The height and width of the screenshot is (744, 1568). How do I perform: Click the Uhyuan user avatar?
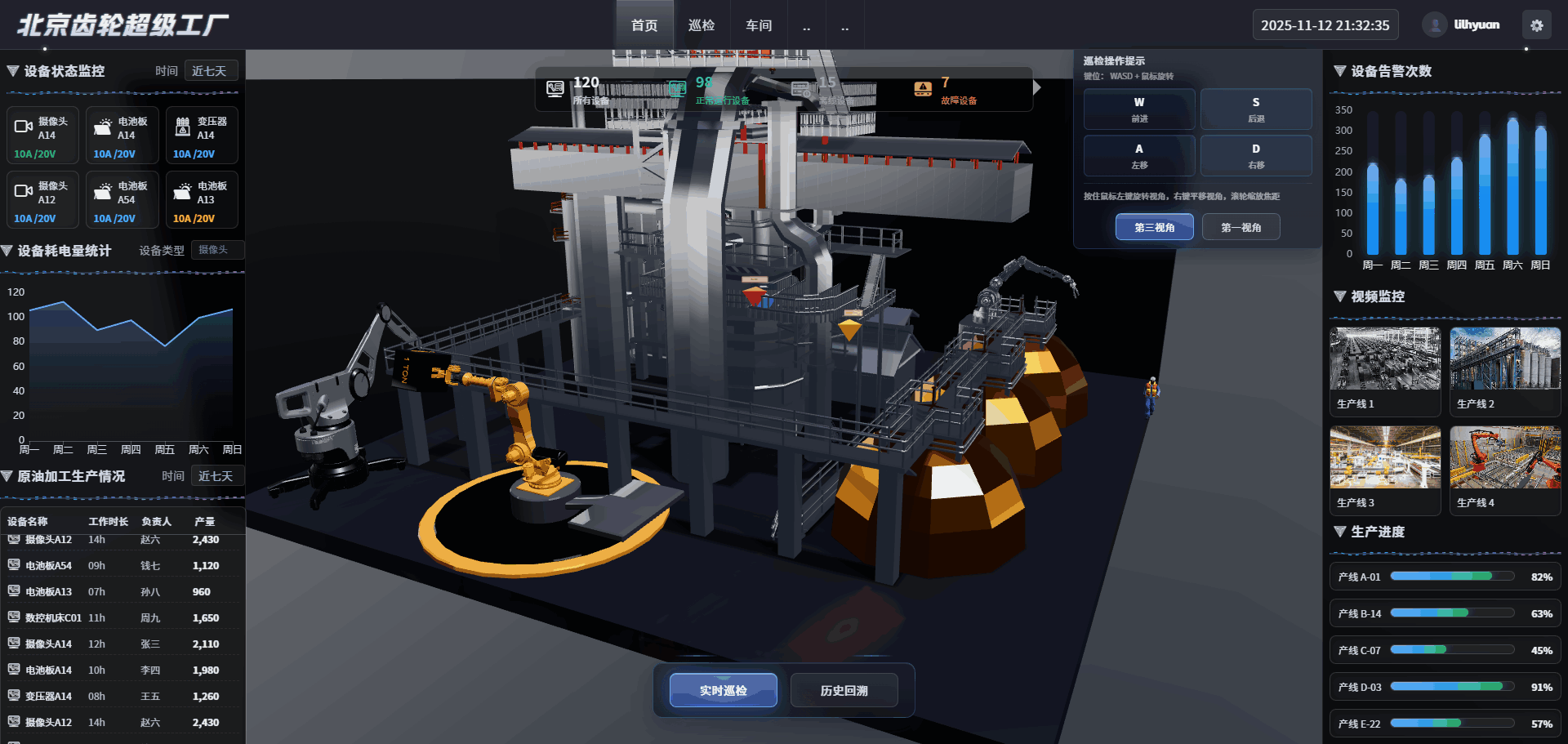[x=1435, y=25]
